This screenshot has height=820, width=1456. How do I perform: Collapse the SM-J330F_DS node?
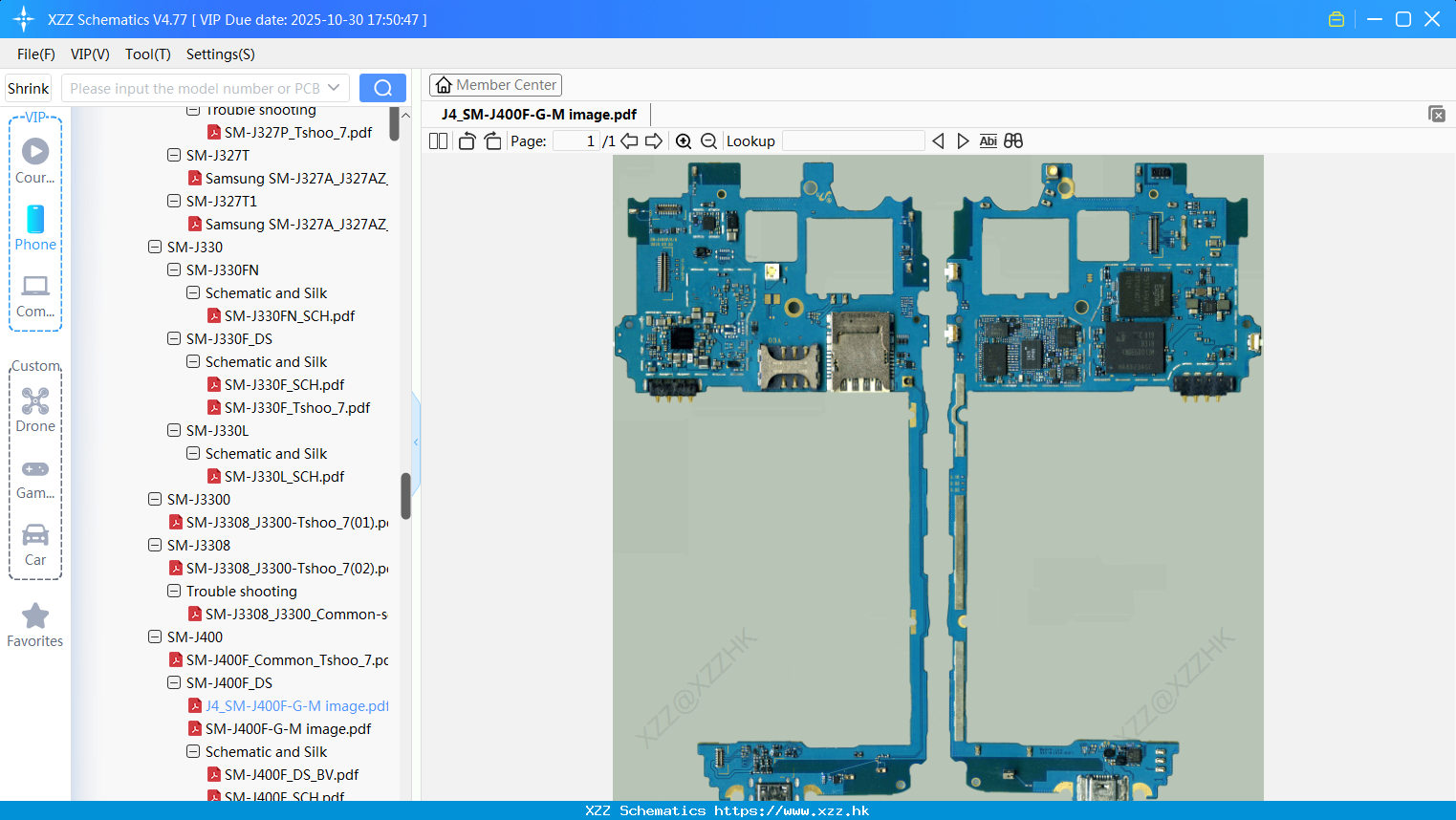coord(174,338)
